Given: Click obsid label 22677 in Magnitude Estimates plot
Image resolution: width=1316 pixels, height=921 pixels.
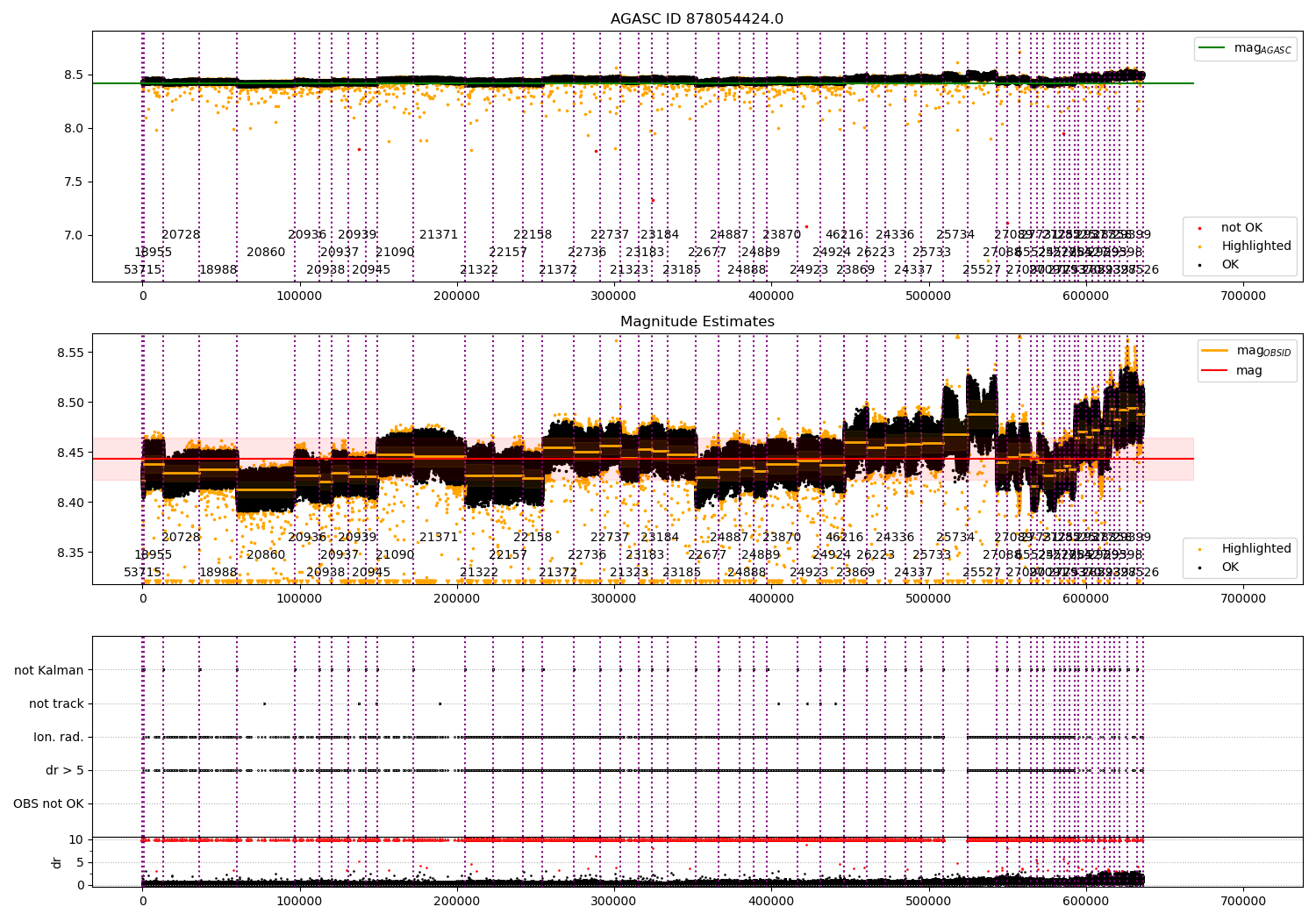Looking at the screenshot, I should tap(707, 555).
